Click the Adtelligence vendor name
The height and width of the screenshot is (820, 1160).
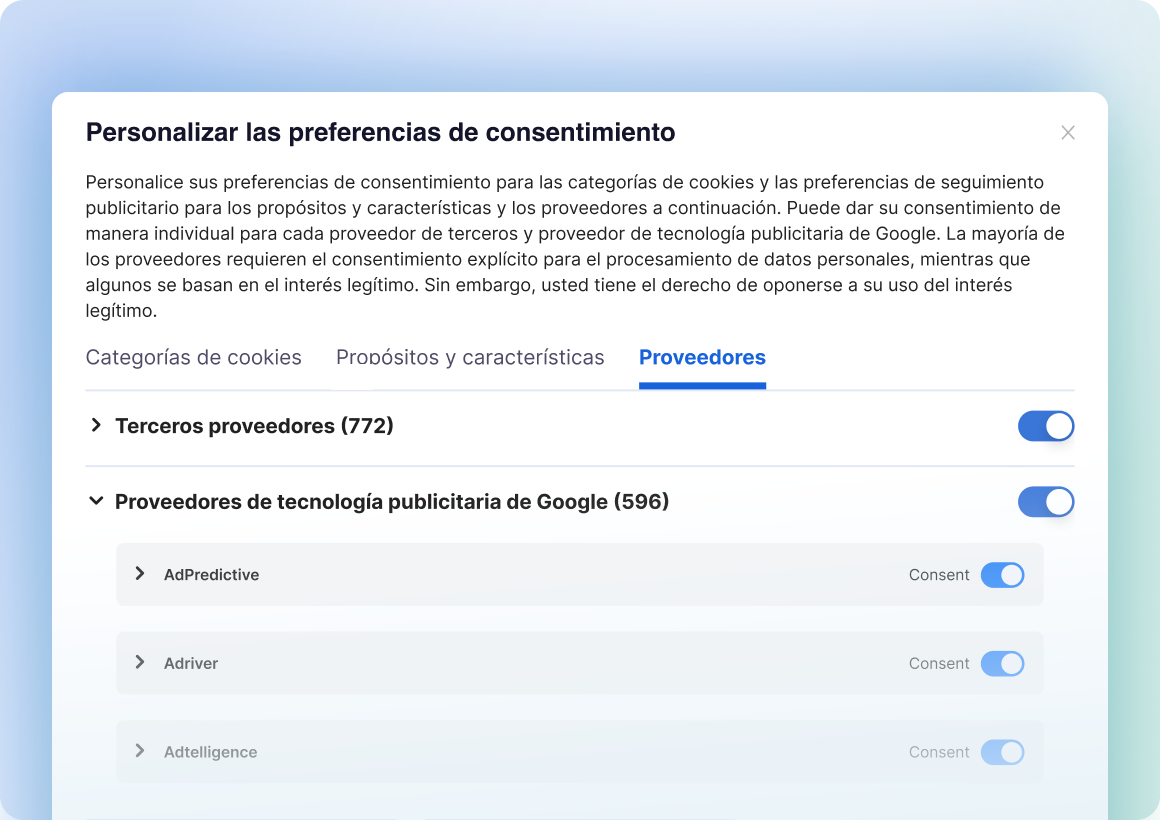point(210,752)
